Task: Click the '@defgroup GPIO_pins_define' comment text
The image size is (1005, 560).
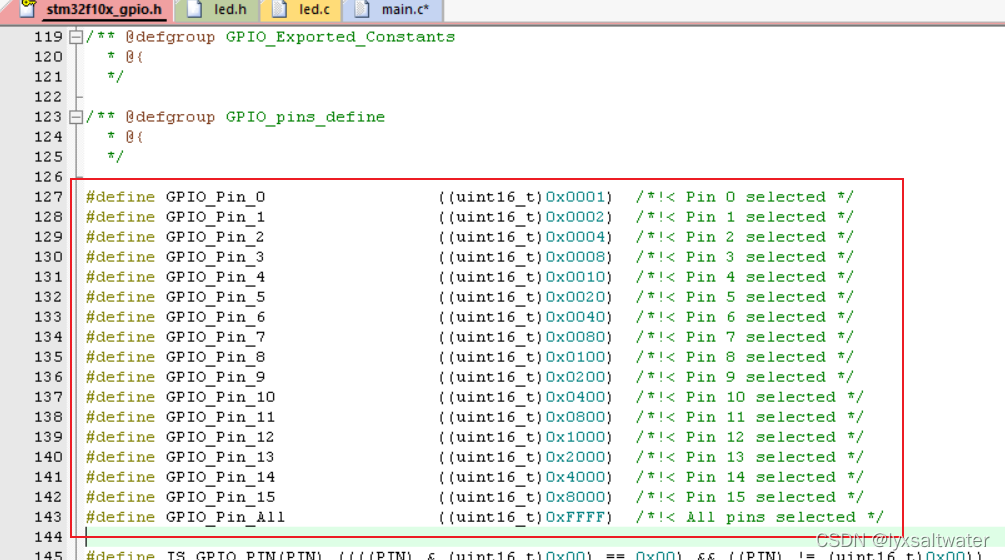Action: click(x=255, y=117)
